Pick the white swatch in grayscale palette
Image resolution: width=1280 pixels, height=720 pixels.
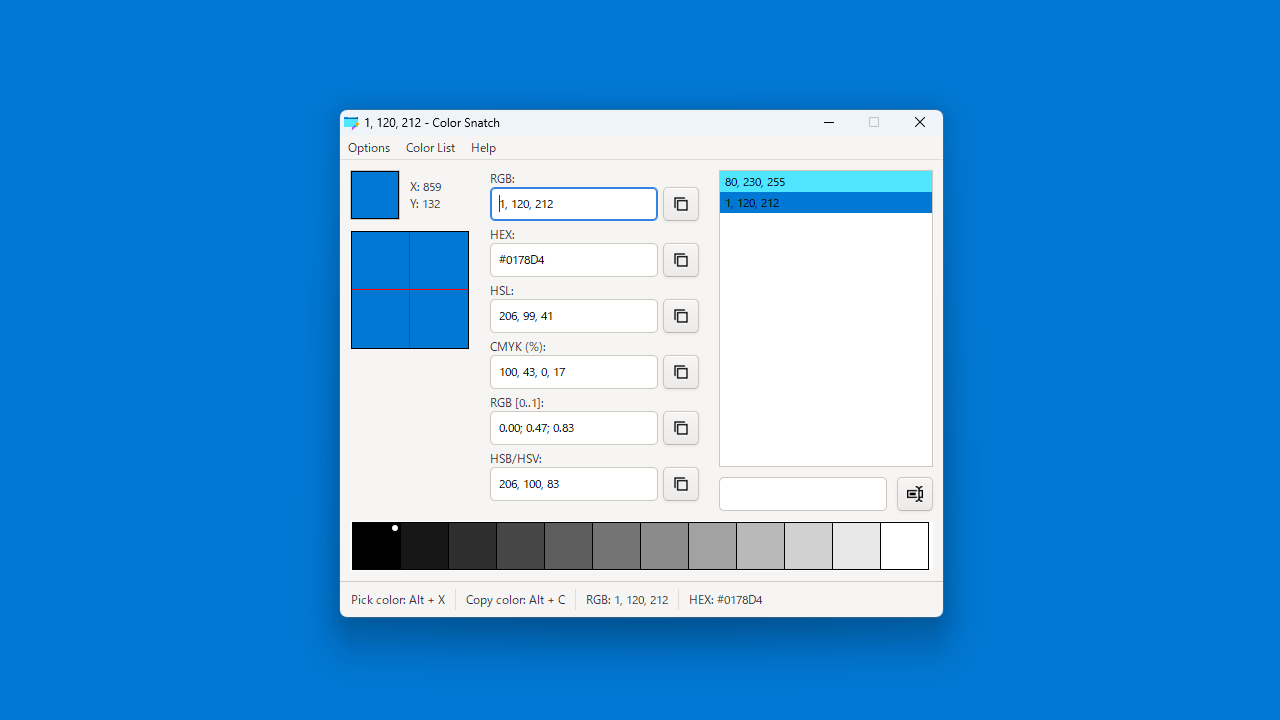(x=904, y=546)
